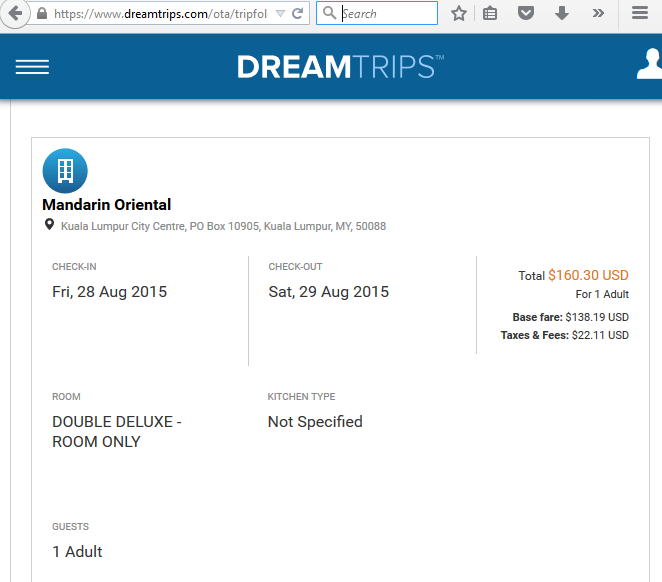Open the DreamTrips hamburger navigation menu
The width and height of the screenshot is (662, 582).
click(x=32, y=67)
